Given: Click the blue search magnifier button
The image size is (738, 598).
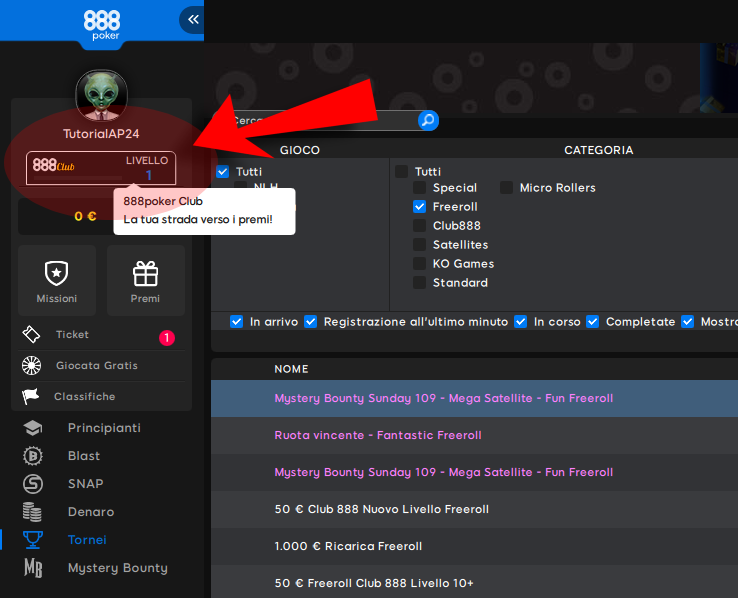Looking at the screenshot, I should 428,120.
